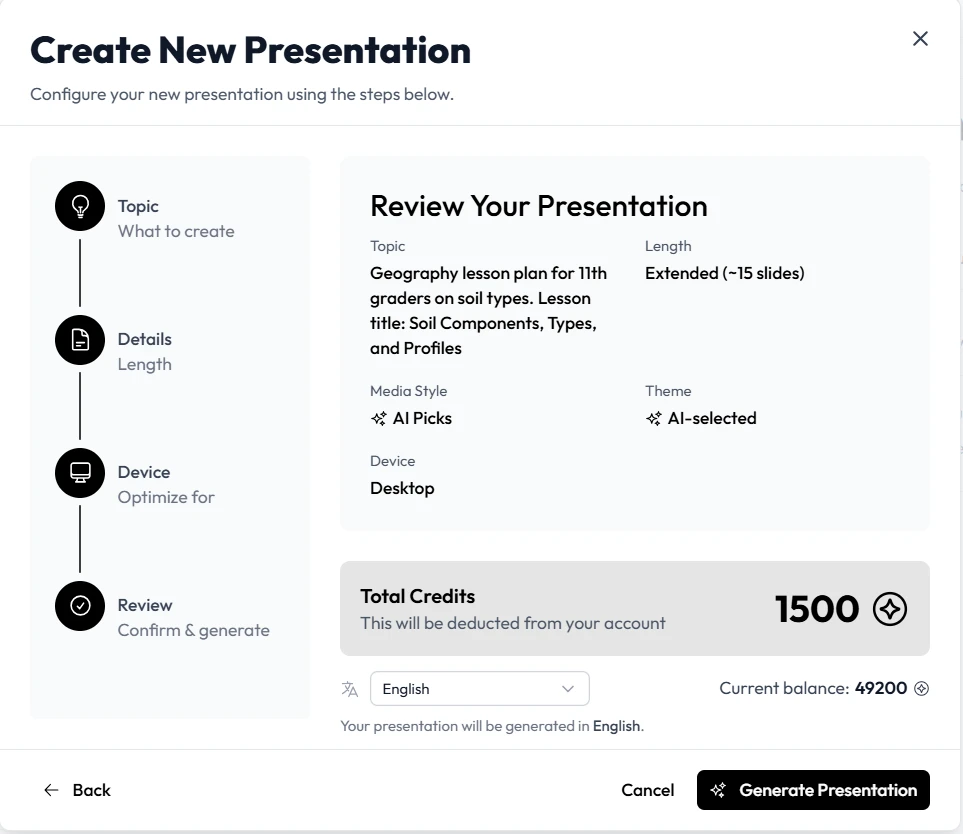Click the credits star icon beside 1500

[889, 609]
